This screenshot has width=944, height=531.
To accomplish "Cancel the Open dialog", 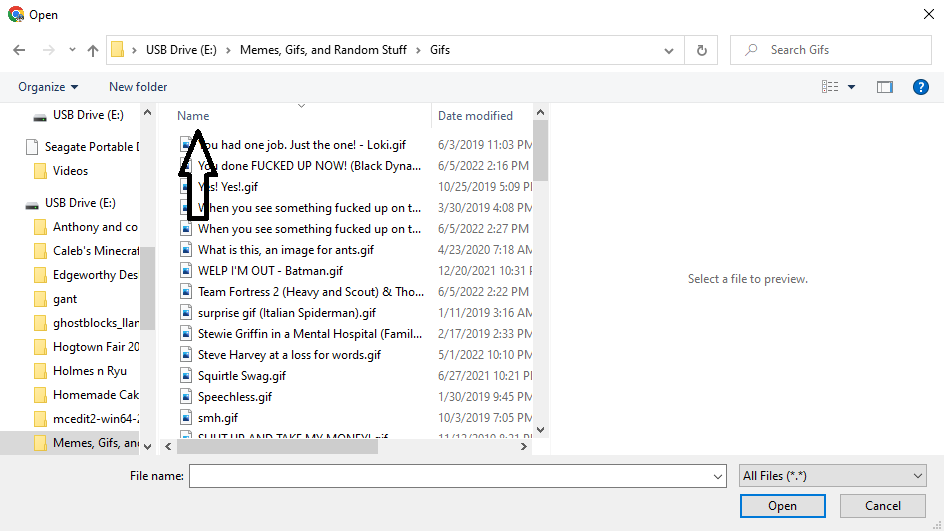I will 883,506.
